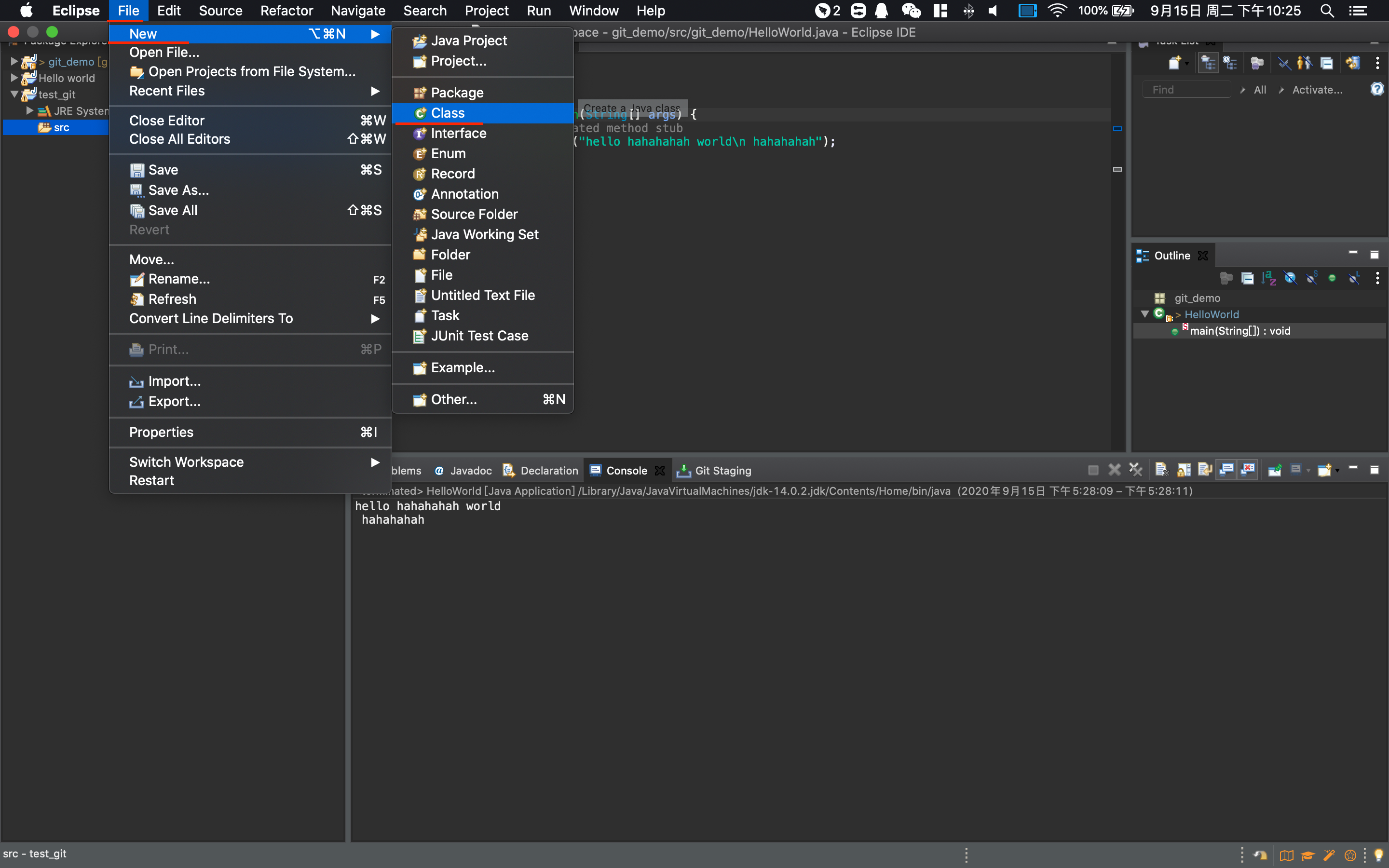Image resolution: width=1389 pixels, height=868 pixels.
Task: Open the Open Console dropdown arrow
Action: pos(1337,471)
